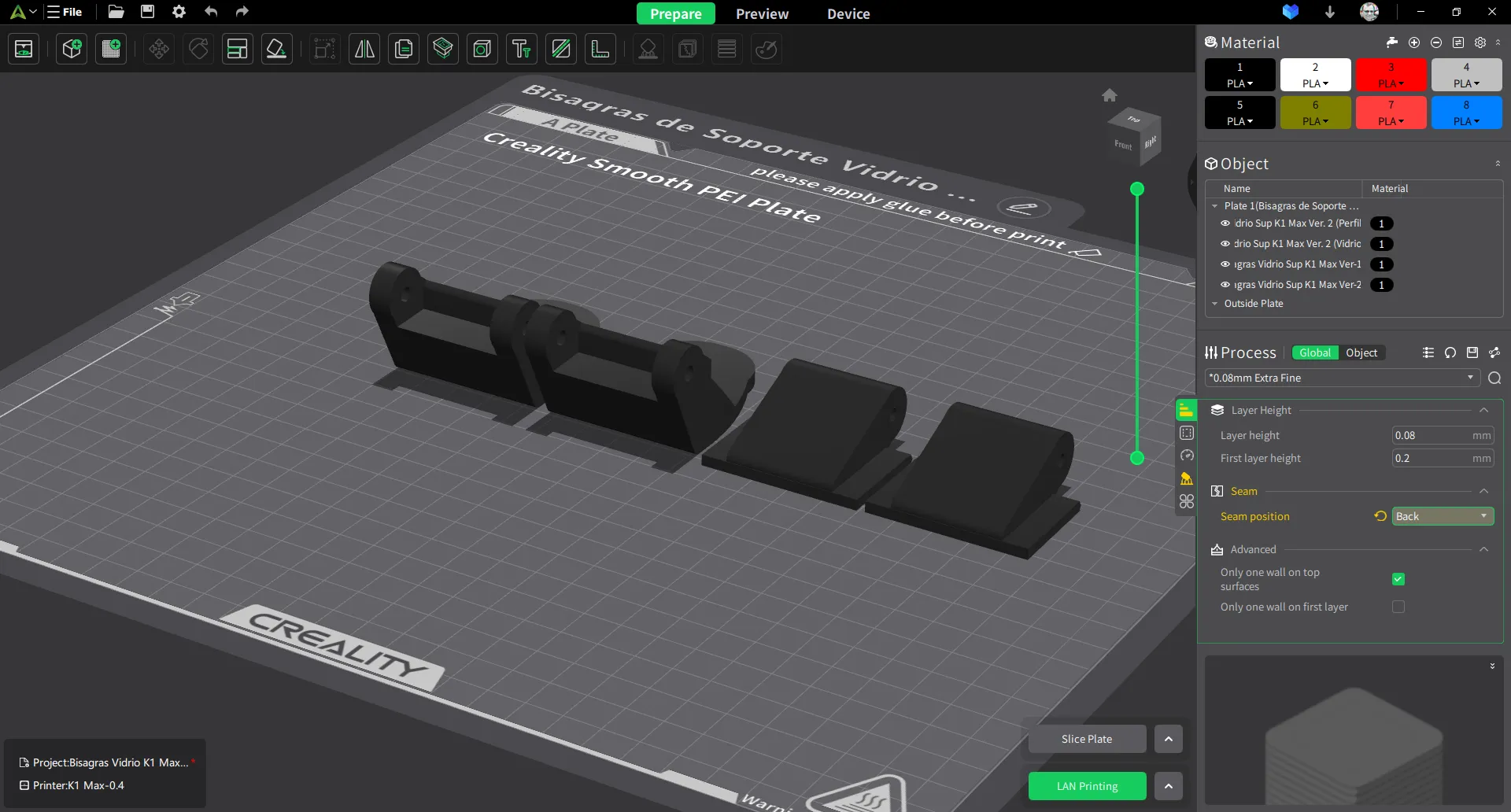Toggle Only one wall on top surfaces
Image resolution: width=1511 pixels, height=812 pixels.
pyautogui.click(x=1398, y=579)
